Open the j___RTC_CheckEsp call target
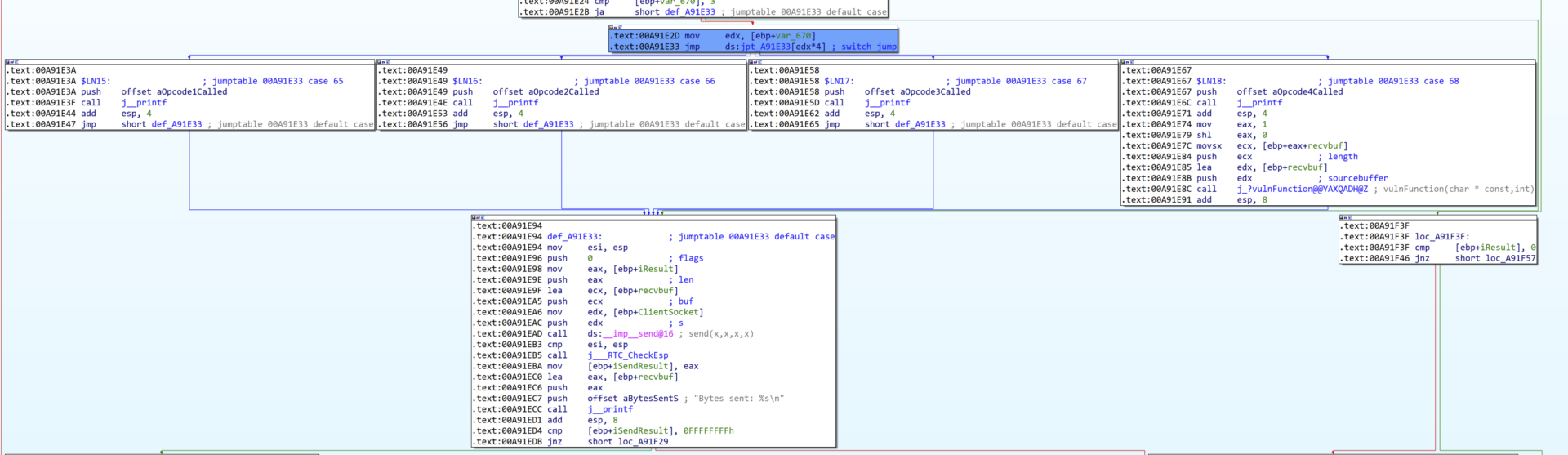The height and width of the screenshot is (455, 1568). click(x=627, y=356)
